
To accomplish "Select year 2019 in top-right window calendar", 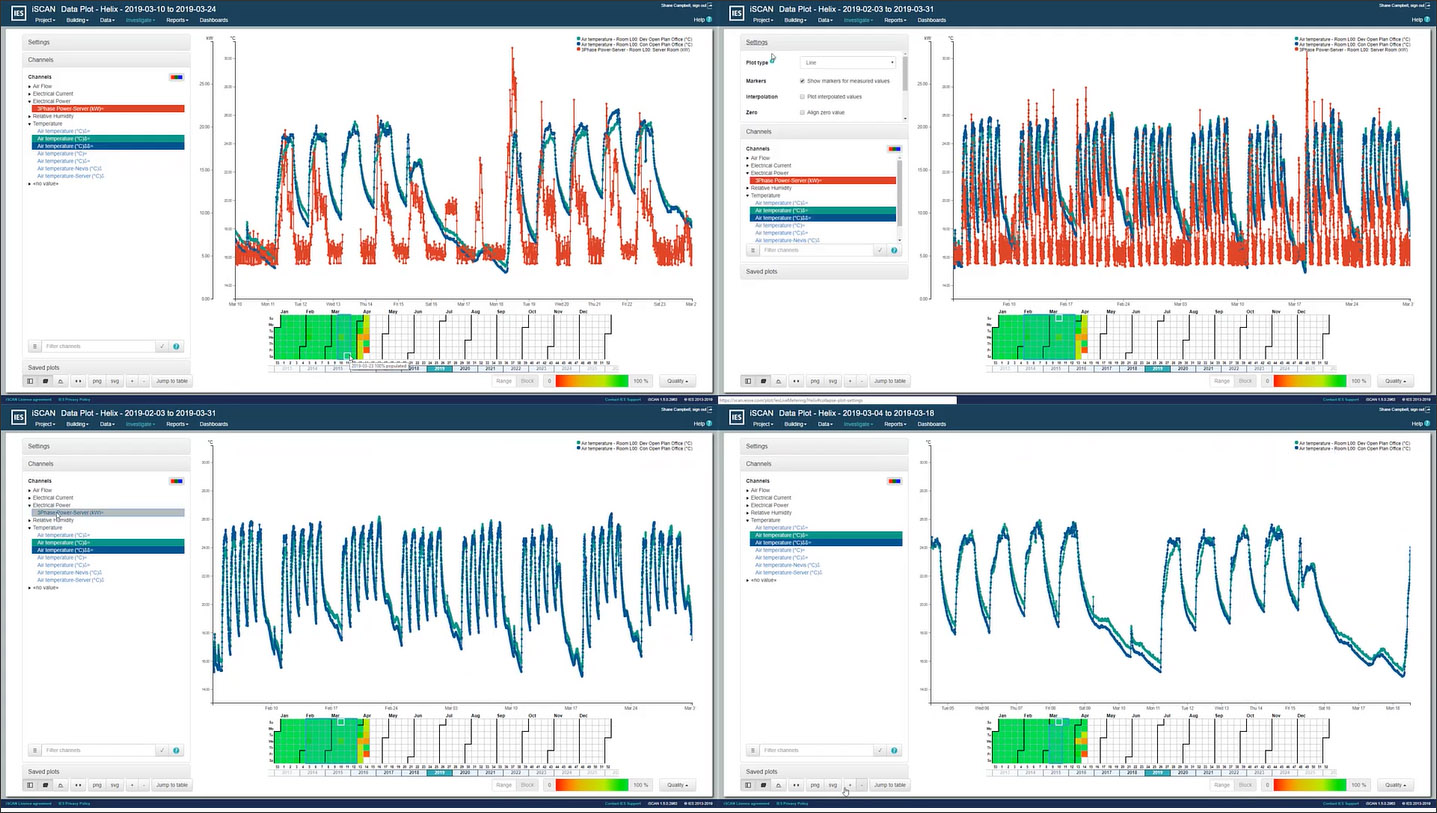I will point(1158,368).
